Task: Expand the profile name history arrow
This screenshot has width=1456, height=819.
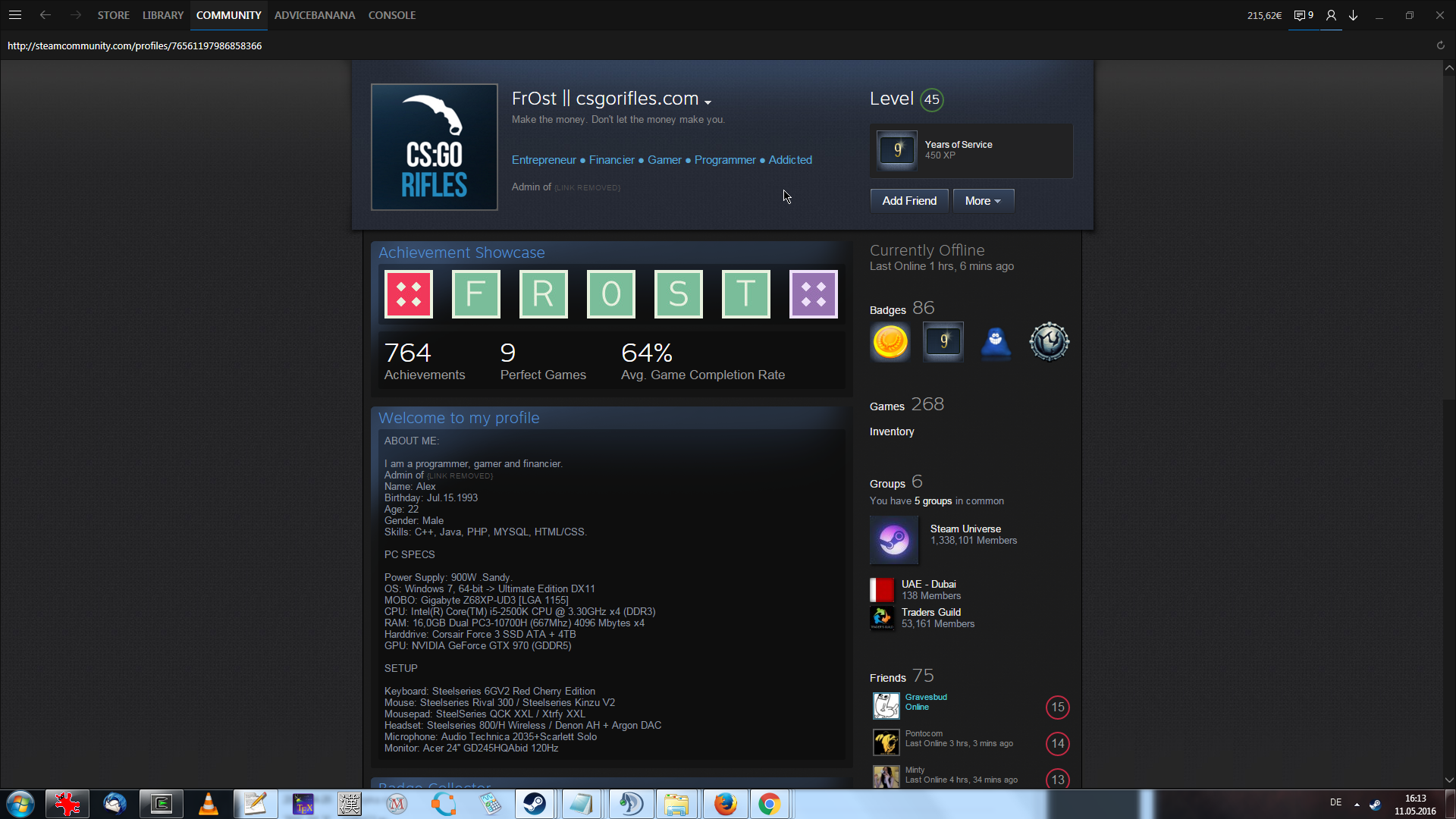Action: (x=708, y=102)
